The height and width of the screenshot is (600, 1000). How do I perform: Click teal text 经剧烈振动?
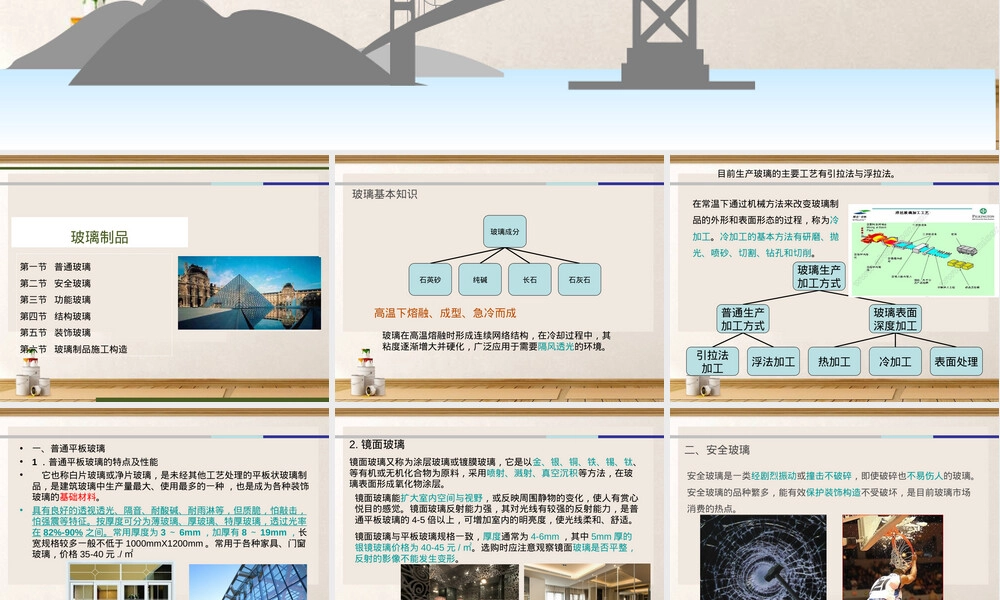click(774, 476)
